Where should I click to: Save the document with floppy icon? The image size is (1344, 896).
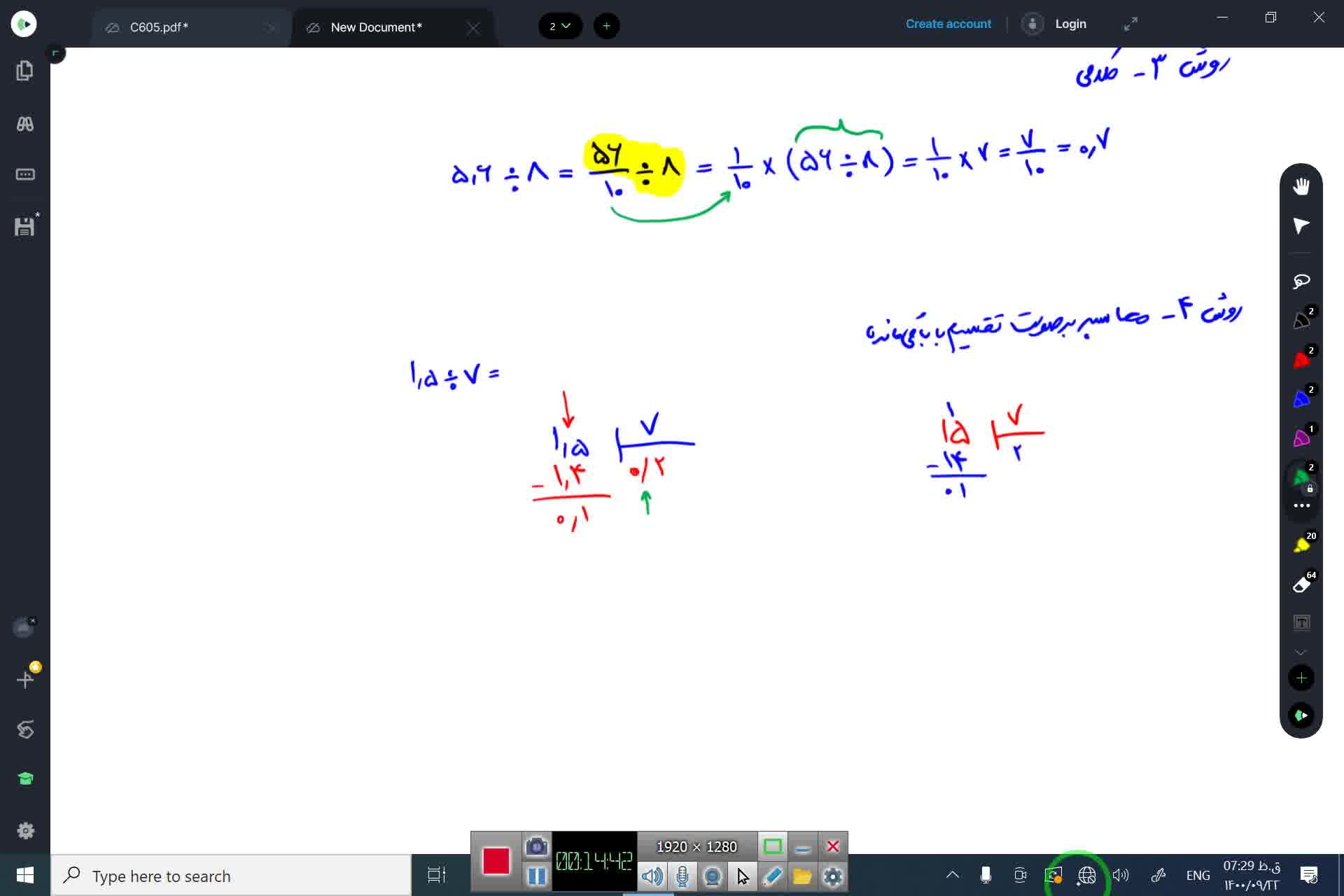[25, 225]
